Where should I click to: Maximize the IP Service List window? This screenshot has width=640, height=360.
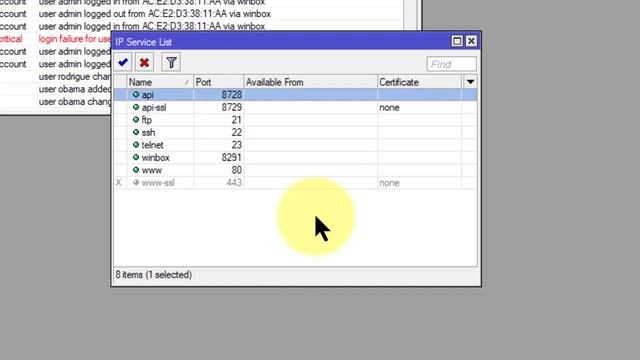point(457,41)
